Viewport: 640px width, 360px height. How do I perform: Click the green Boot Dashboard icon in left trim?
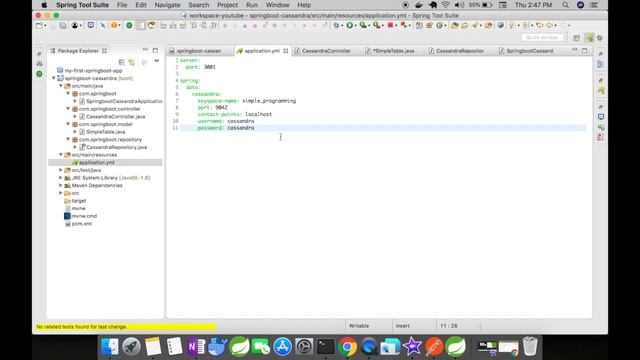click(39, 74)
